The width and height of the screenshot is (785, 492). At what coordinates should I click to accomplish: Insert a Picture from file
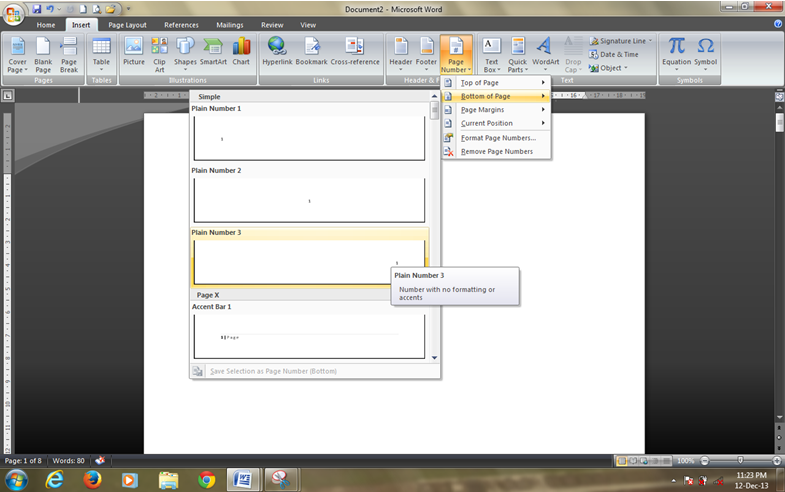click(x=134, y=52)
